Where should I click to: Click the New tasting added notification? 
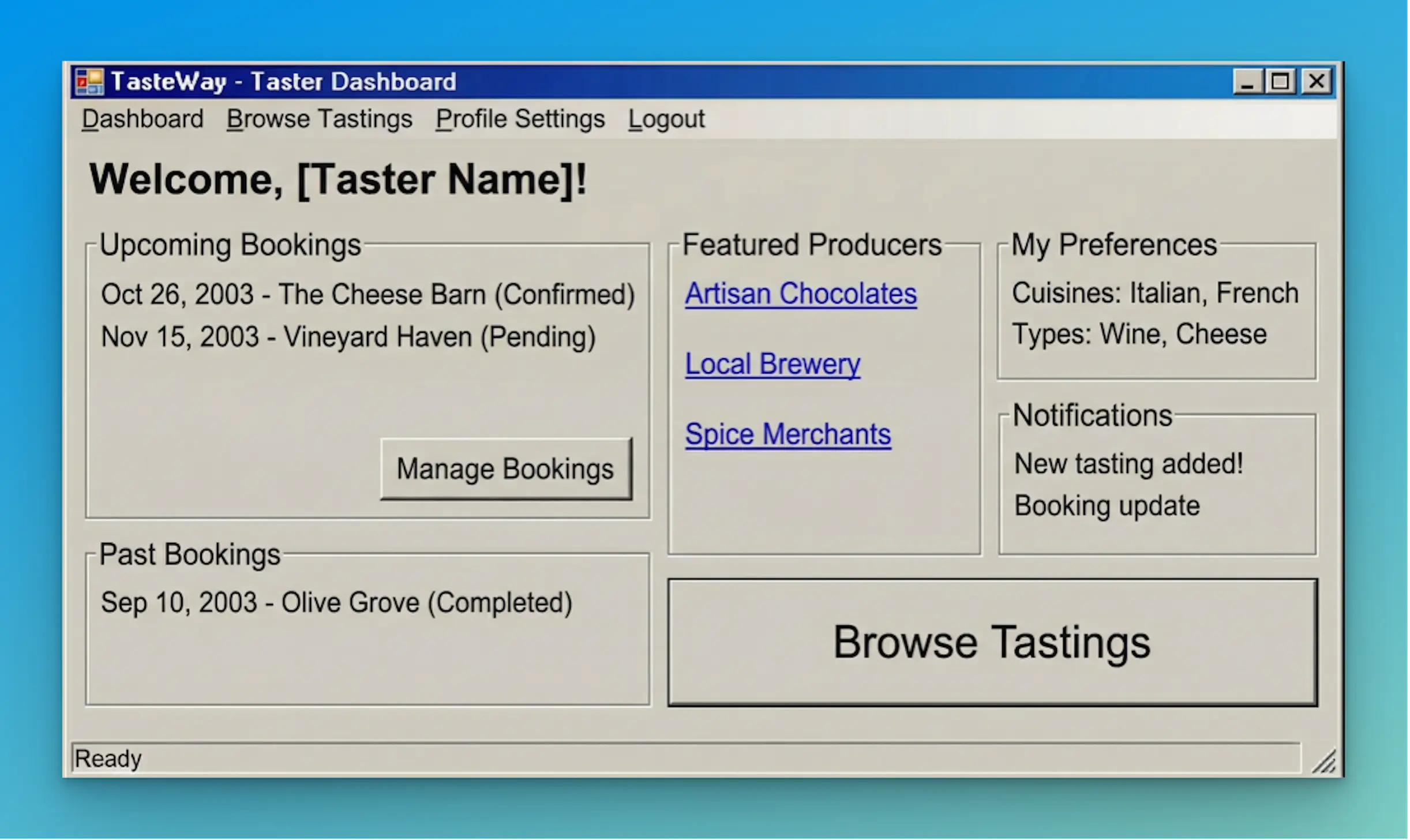click(x=1128, y=463)
